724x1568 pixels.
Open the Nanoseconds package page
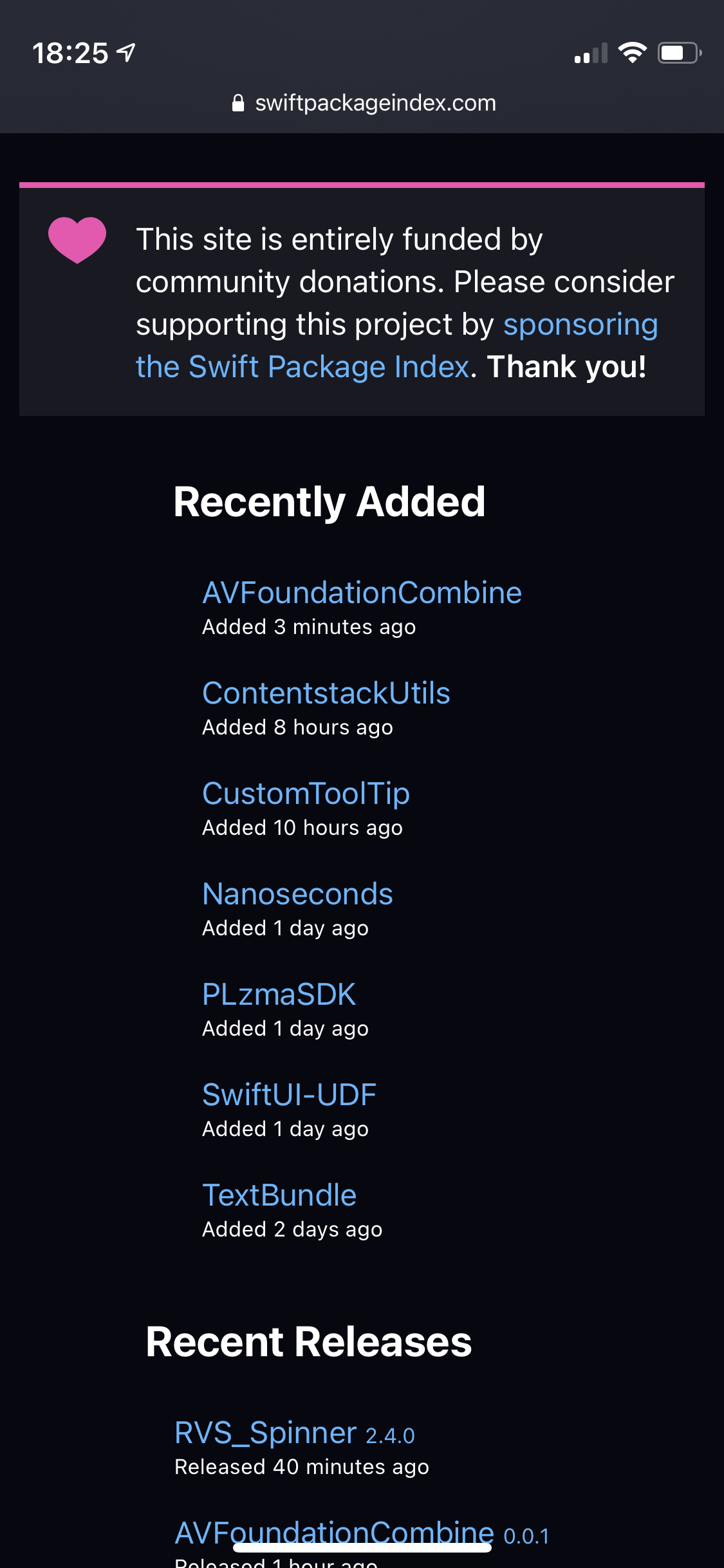click(297, 893)
